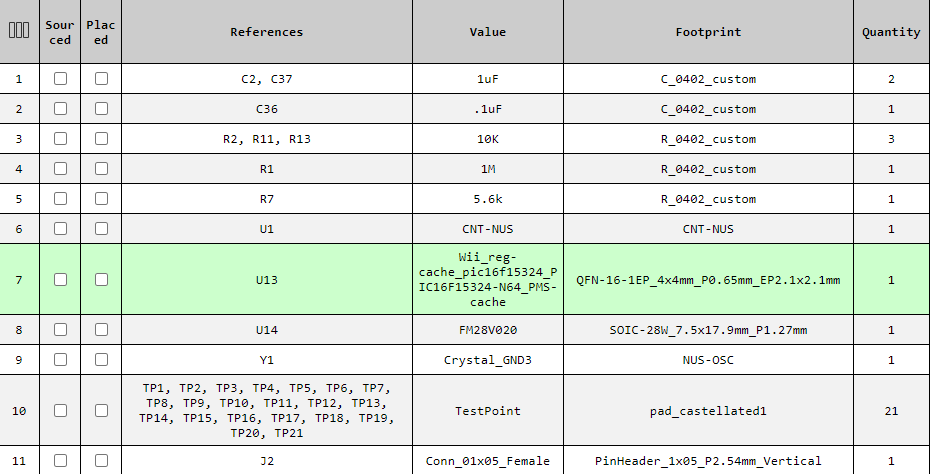Tick Placed checkbox for J2 row
The height and width of the screenshot is (474, 930).
click(x=101, y=460)
